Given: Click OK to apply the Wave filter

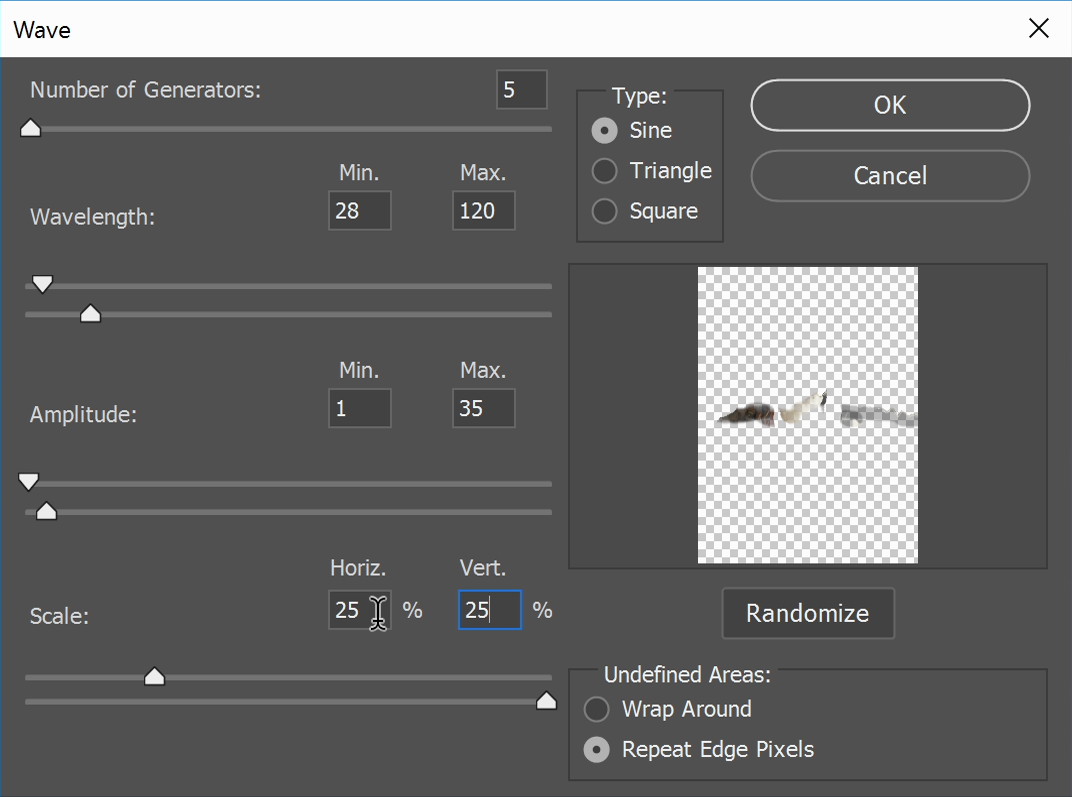Looking at the screenshot, I should pos(889,105).
